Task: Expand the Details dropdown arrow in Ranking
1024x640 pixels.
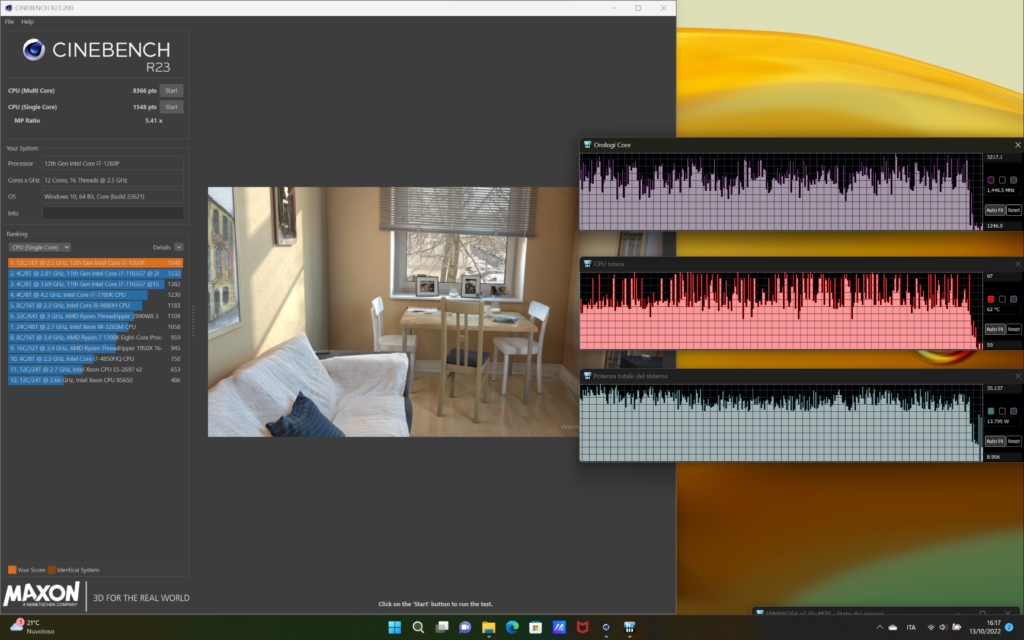Action: (179, 248)
